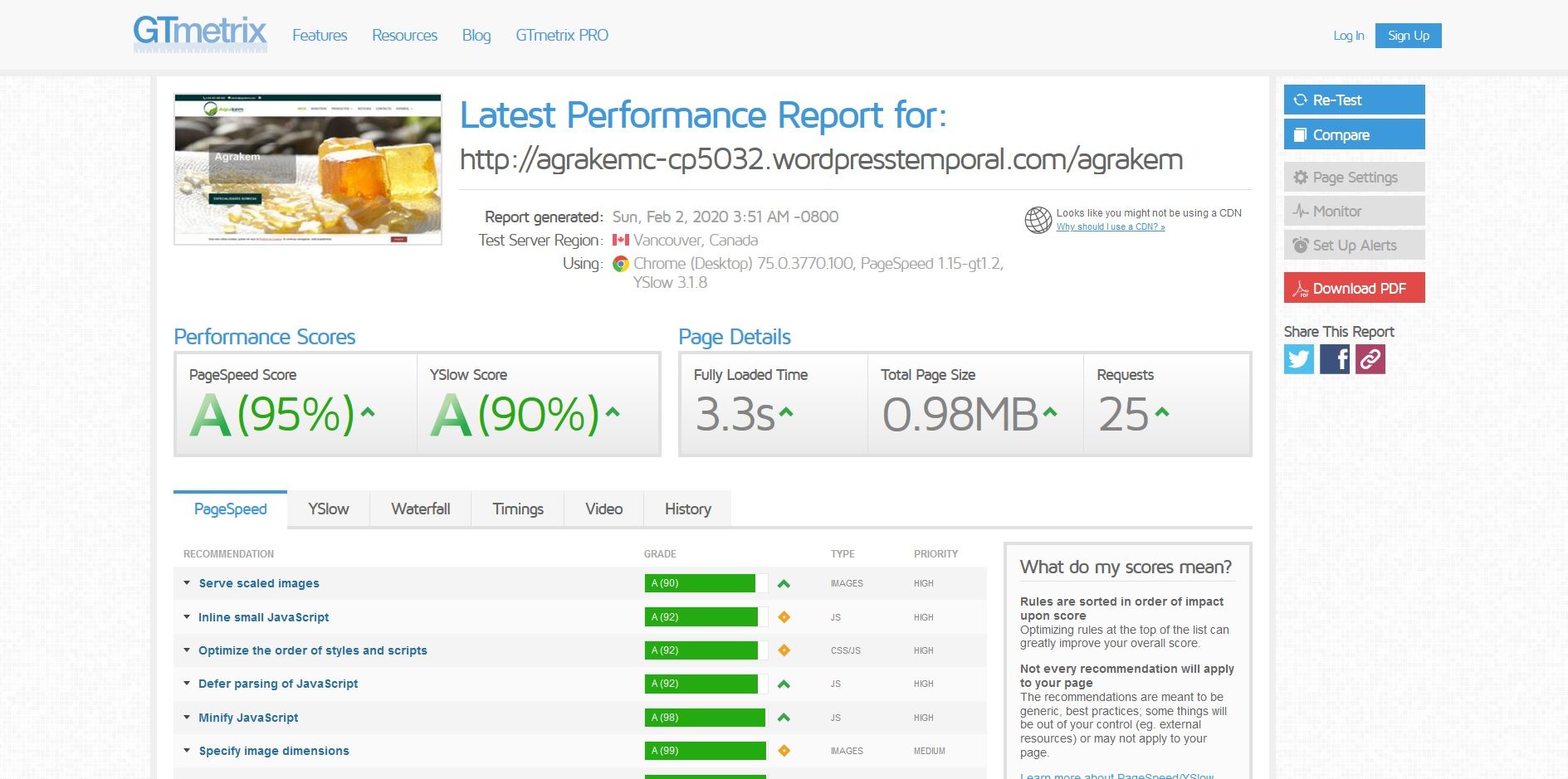Click the Compare button
Screen dimensions: 1568x779
(1355, 134)
